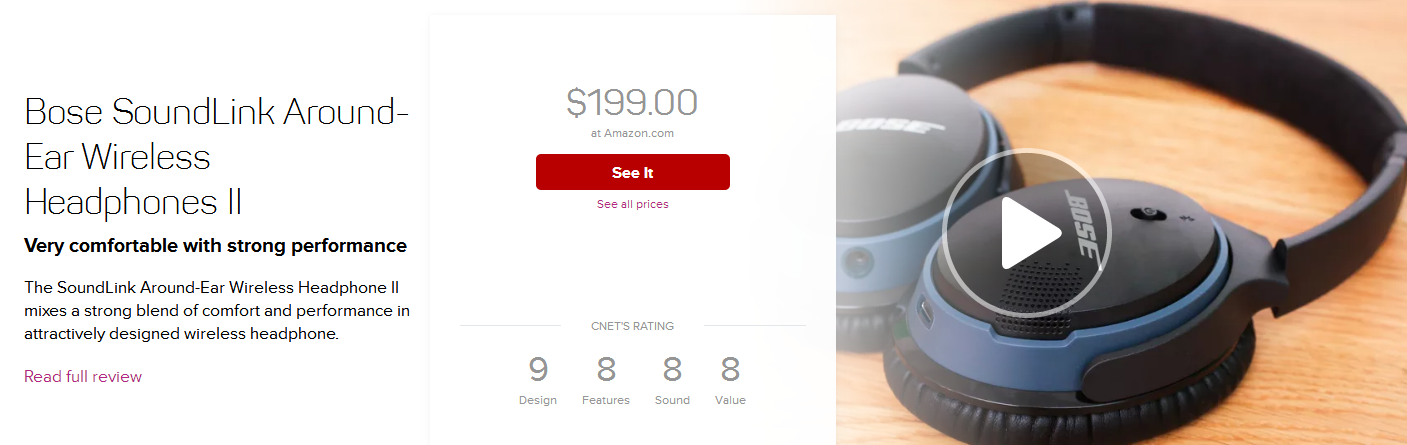Viewport: 1407px width, 445px height.
Task: Click the power button on the earcup
Action: pyautogui.click(x=1146, y=213)
